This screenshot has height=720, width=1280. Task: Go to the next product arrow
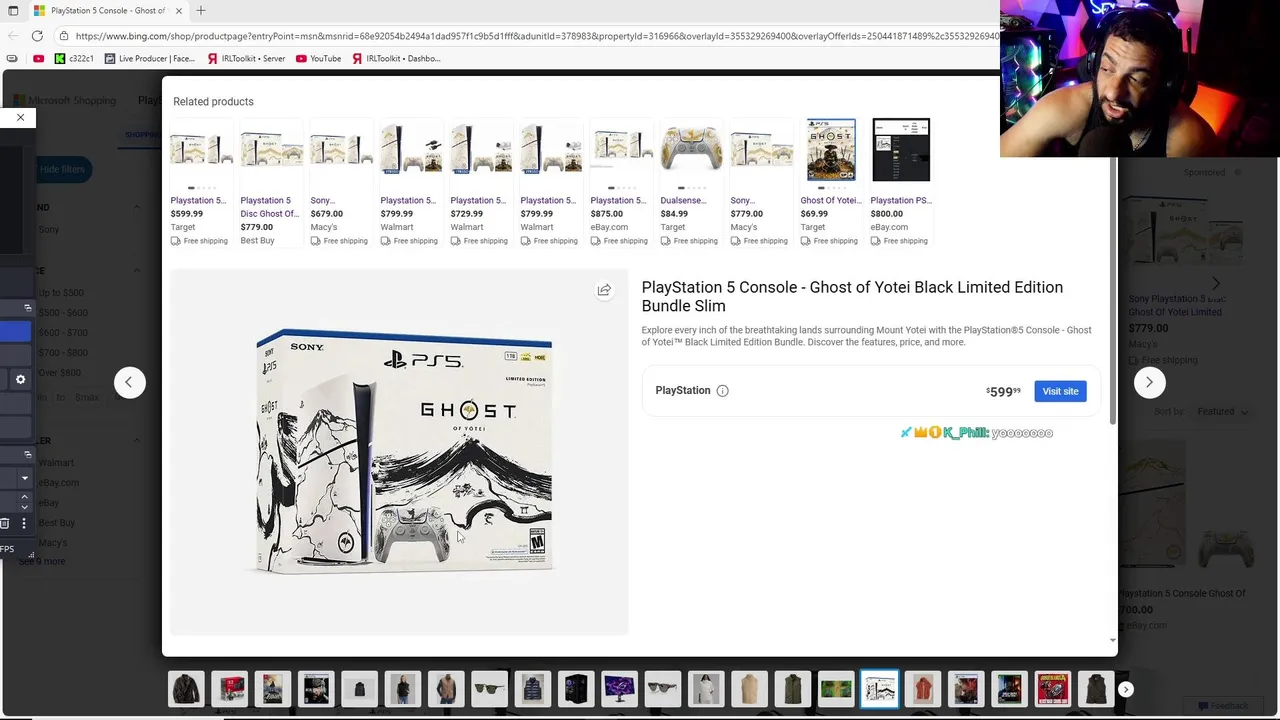1149,382
